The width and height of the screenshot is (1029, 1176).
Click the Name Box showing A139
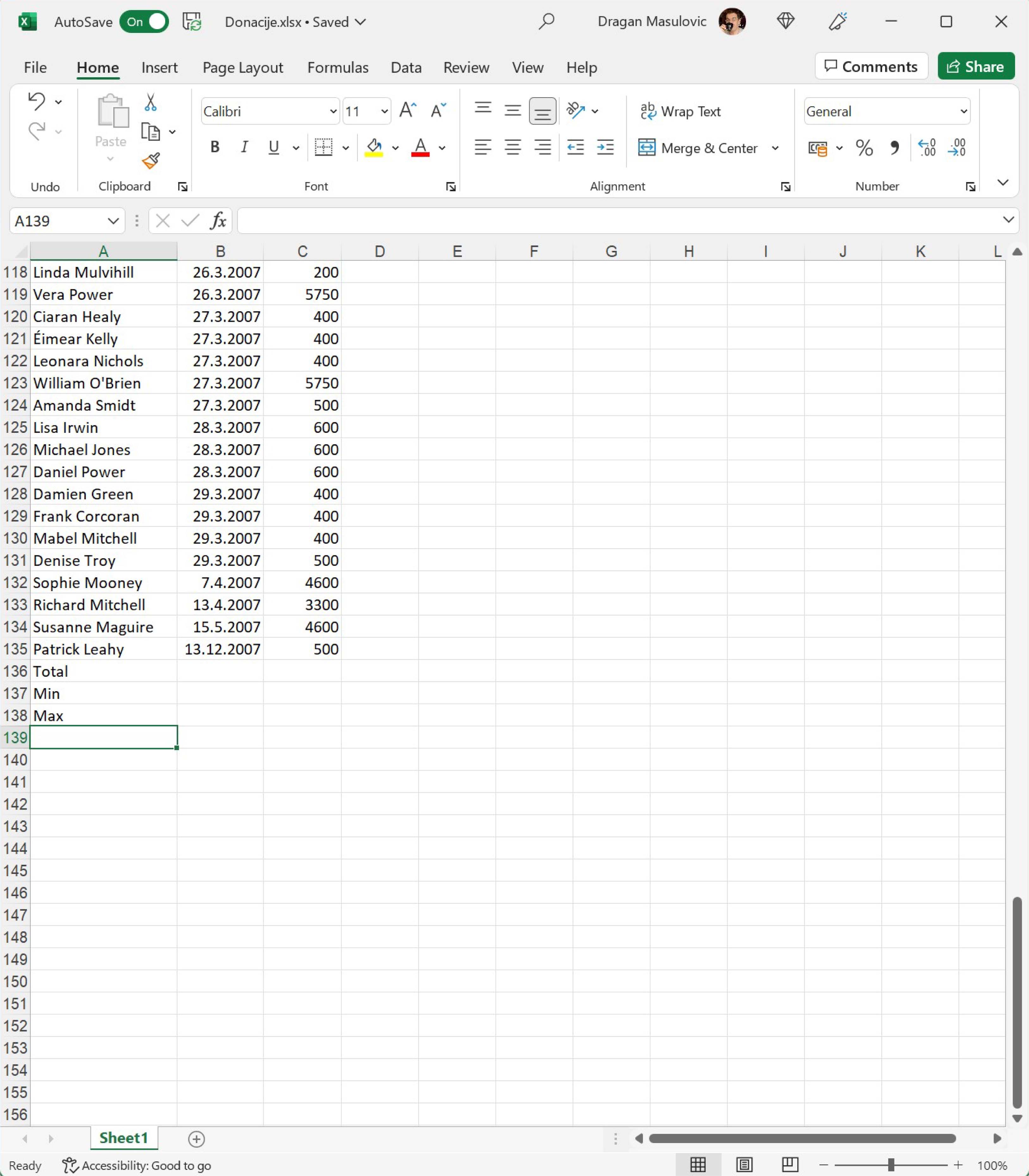pos(57,221)
